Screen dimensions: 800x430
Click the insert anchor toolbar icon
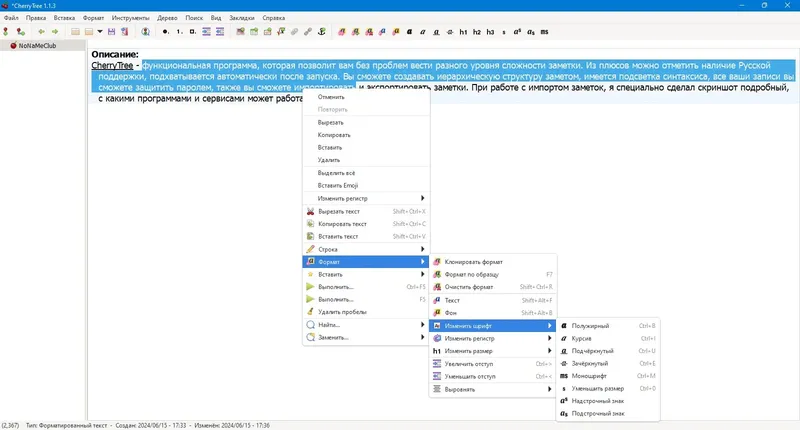click(x=321, y=32)
